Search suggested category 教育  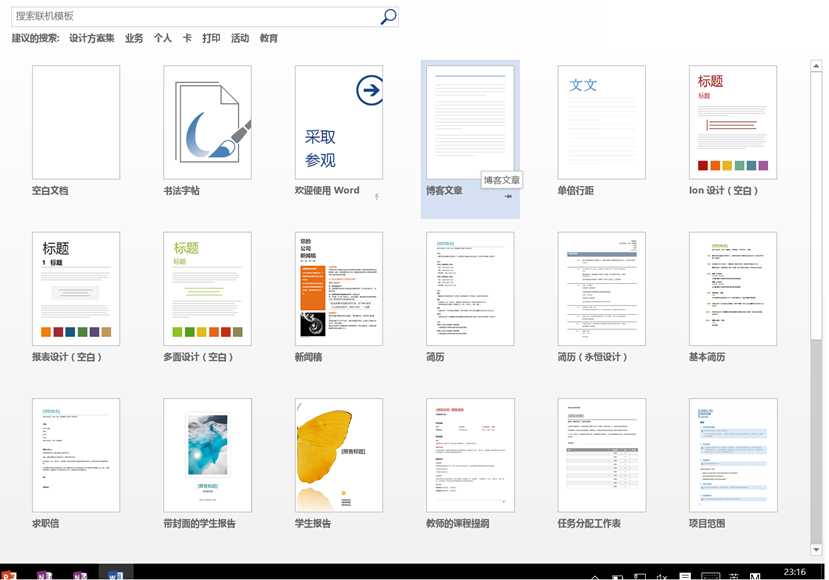pos(269,38)
